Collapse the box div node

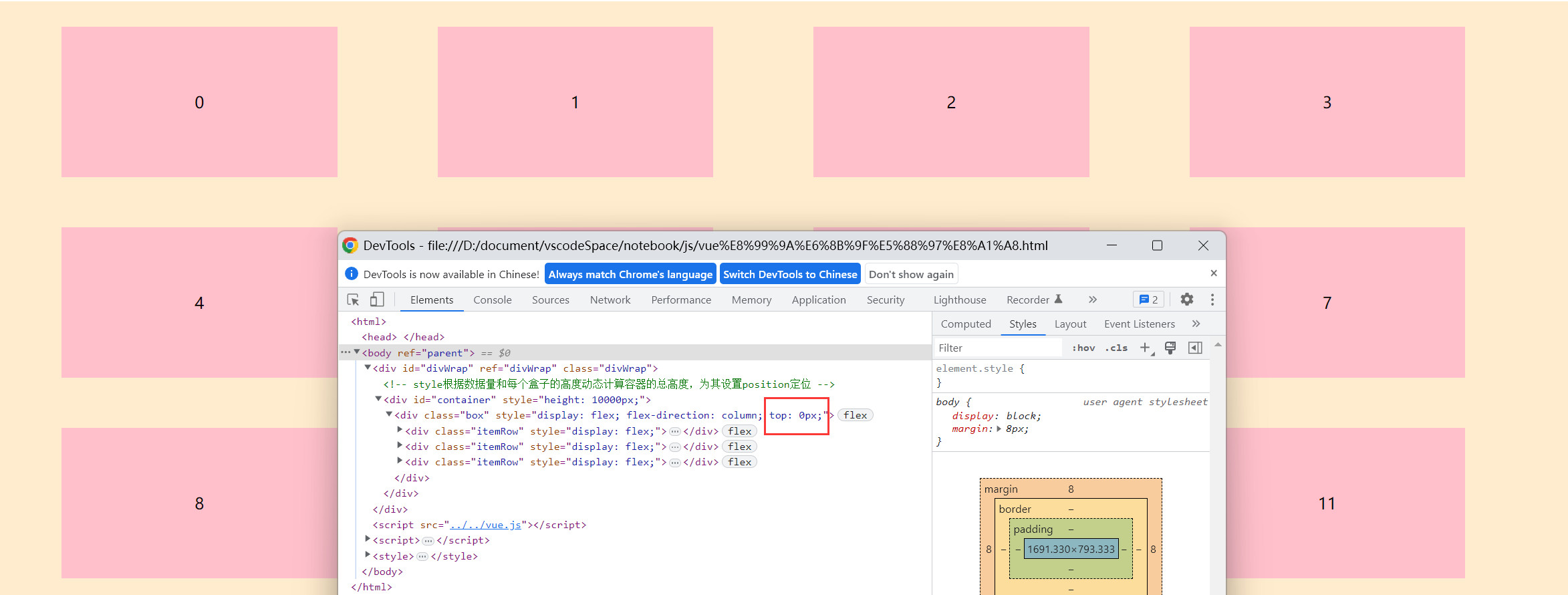click(389, 414)
